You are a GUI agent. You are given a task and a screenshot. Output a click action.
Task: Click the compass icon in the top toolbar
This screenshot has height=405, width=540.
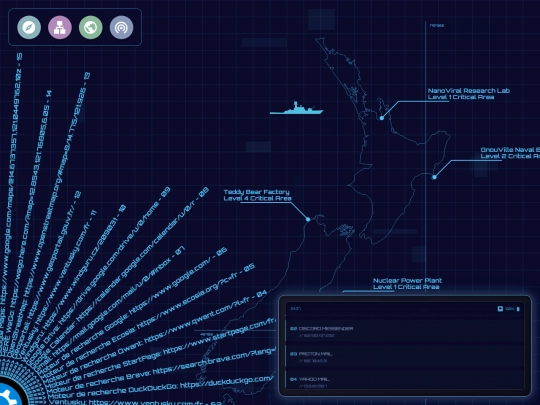[x=29, y=27]
